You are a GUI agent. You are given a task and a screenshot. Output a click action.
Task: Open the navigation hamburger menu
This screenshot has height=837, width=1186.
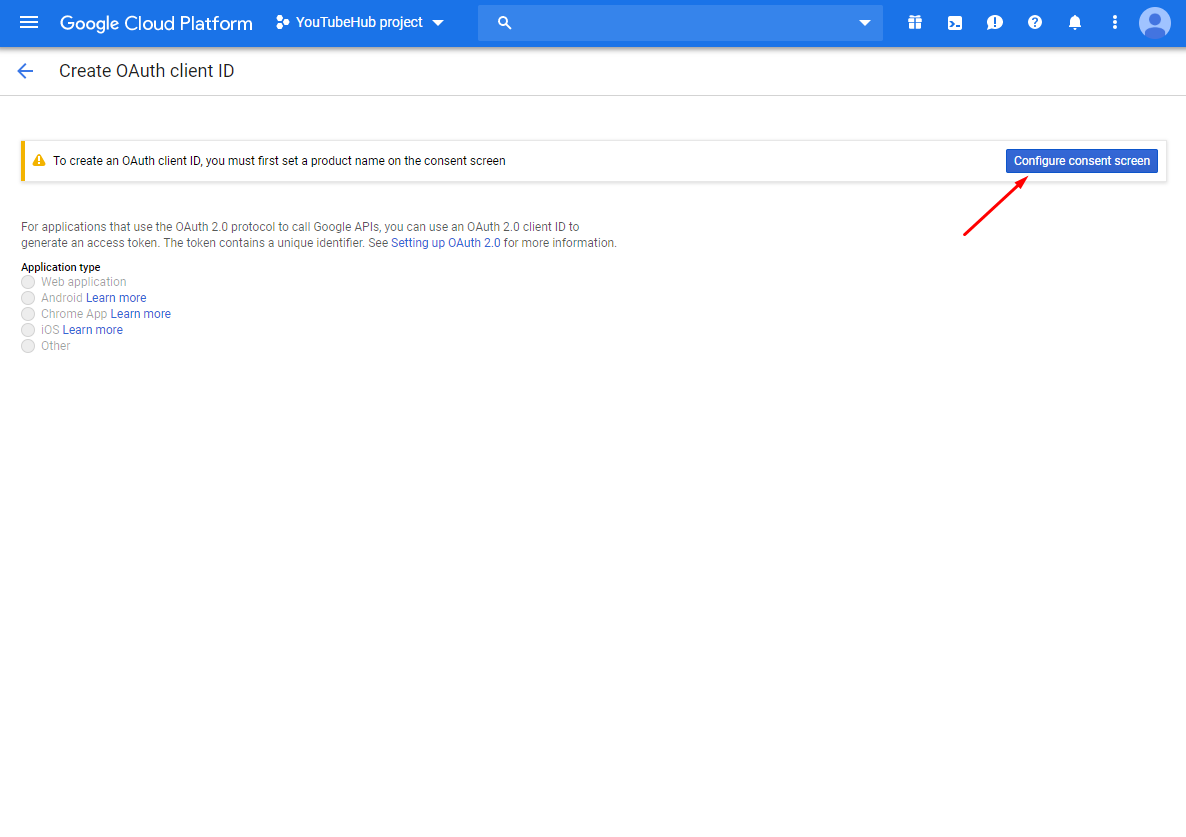pyautogui.click(x=28, y=22)
